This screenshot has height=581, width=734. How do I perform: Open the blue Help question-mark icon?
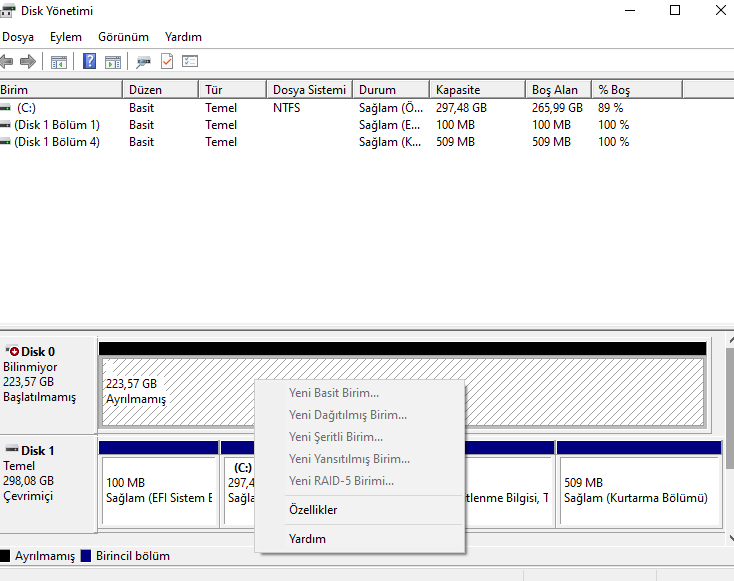89,61
